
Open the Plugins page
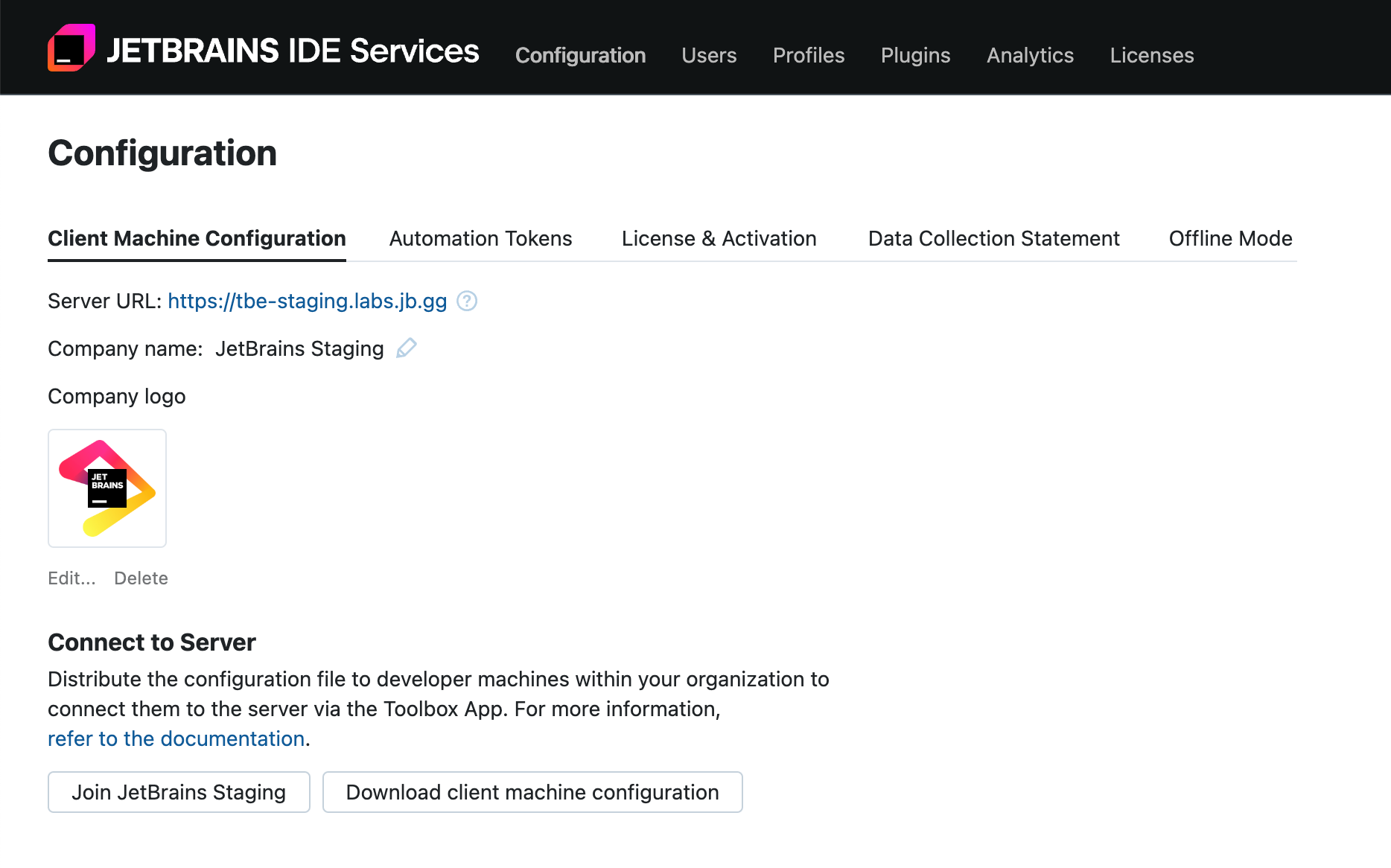click(915, 55)
